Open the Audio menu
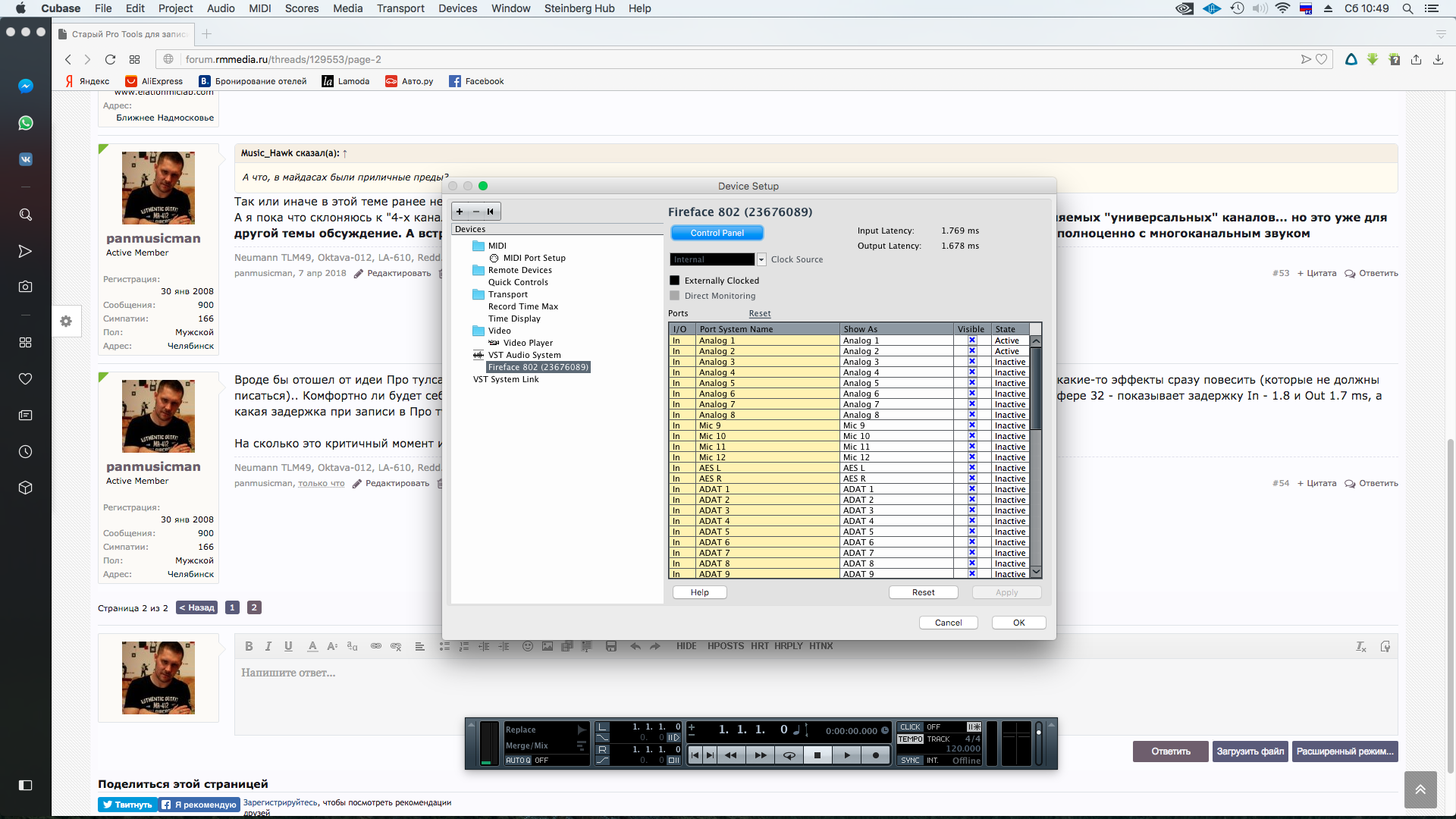Image resolution: width=1456 pixels, height=819 pixels. (x=221, y=8)
